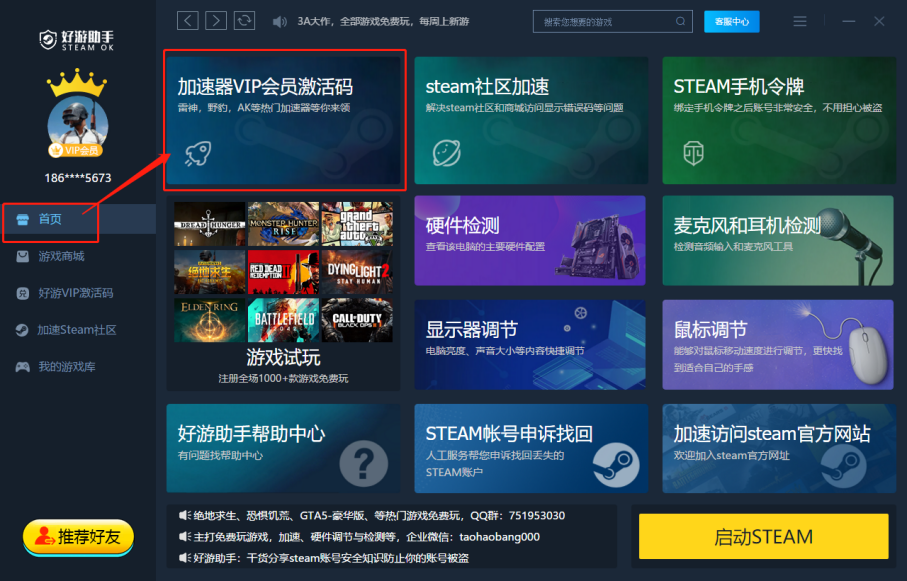
Task: Click the forward navigation arrow
Action: tap(216, 21)
